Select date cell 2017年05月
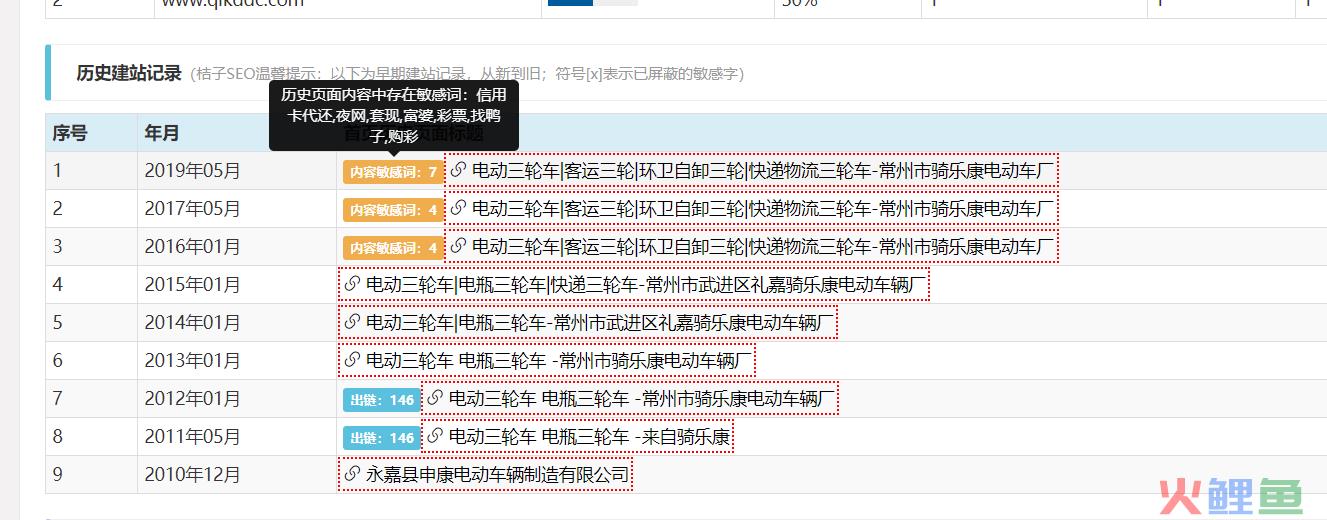 (193, 209)
